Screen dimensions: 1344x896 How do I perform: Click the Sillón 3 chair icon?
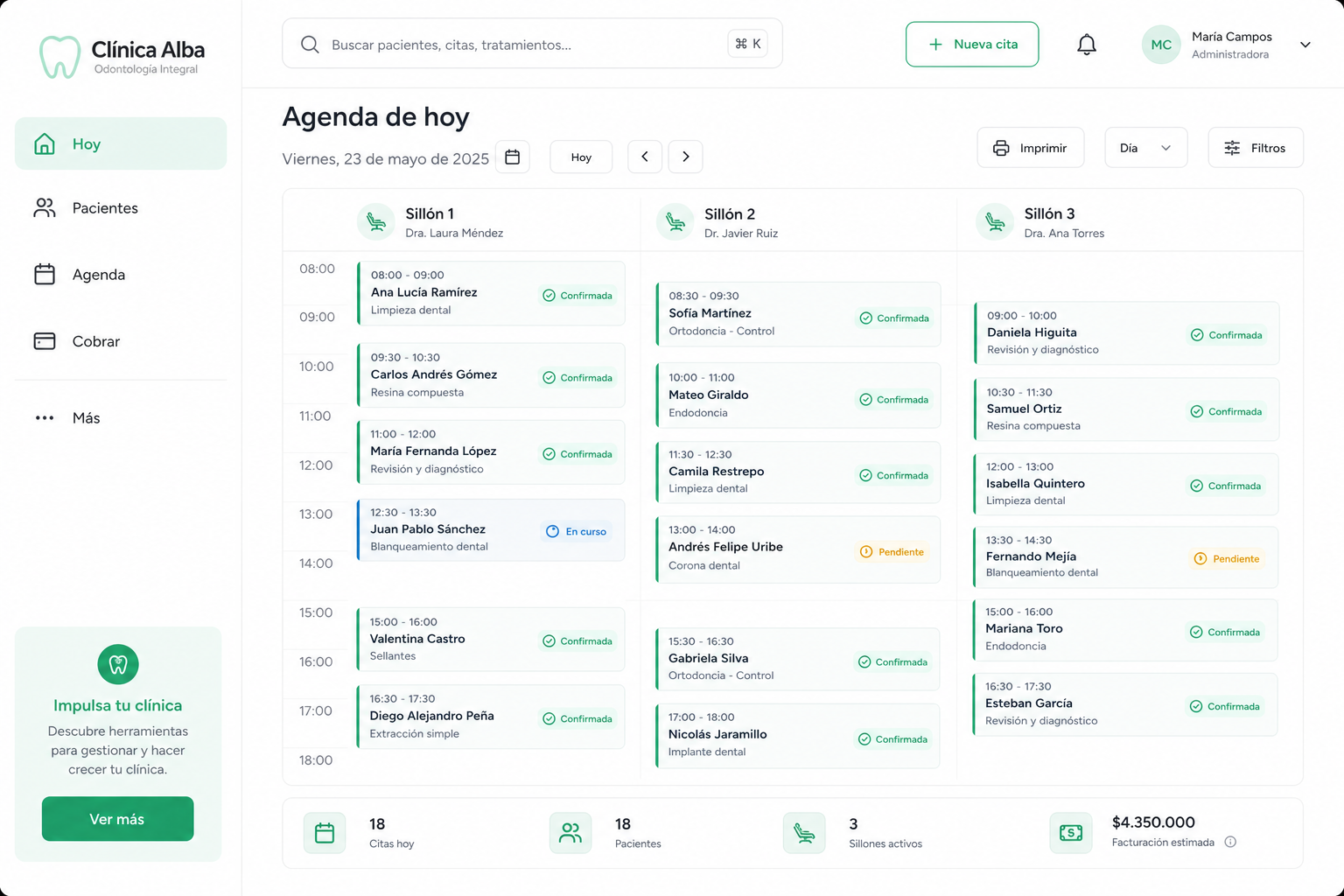[995, 221]
